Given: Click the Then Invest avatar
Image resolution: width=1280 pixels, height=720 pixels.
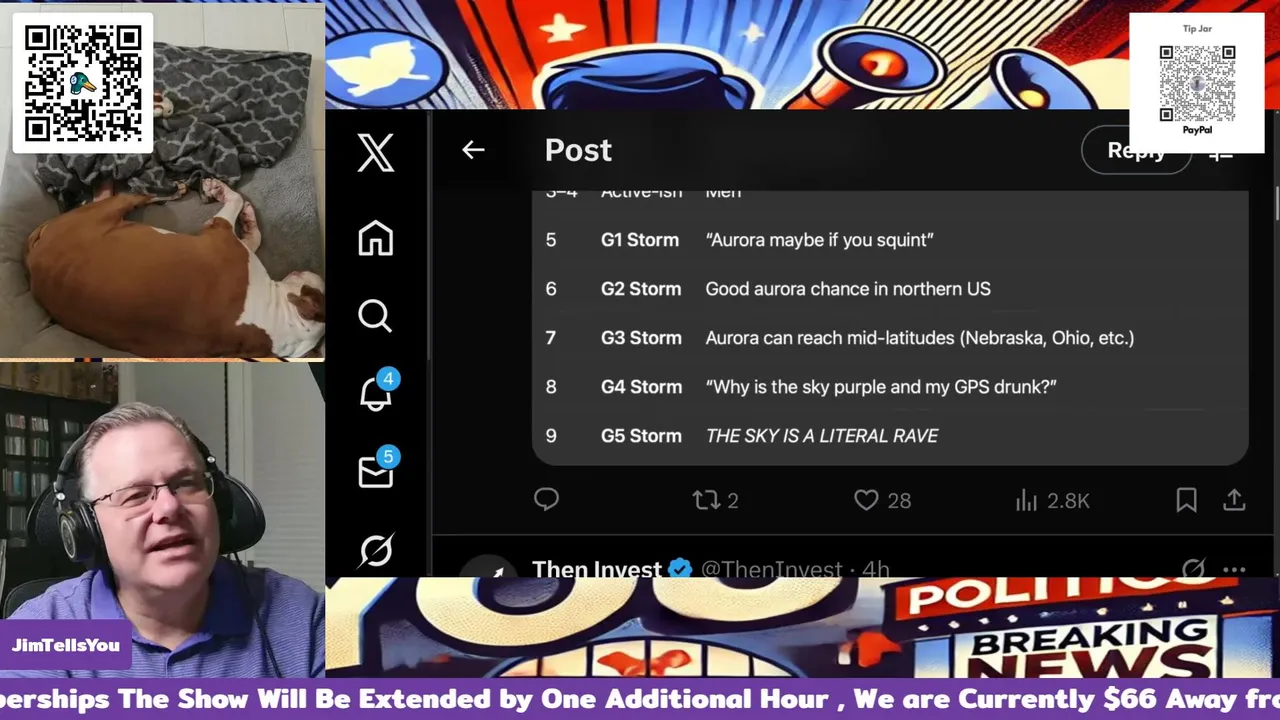Looking at the screenshot, I should pos(488,568).
